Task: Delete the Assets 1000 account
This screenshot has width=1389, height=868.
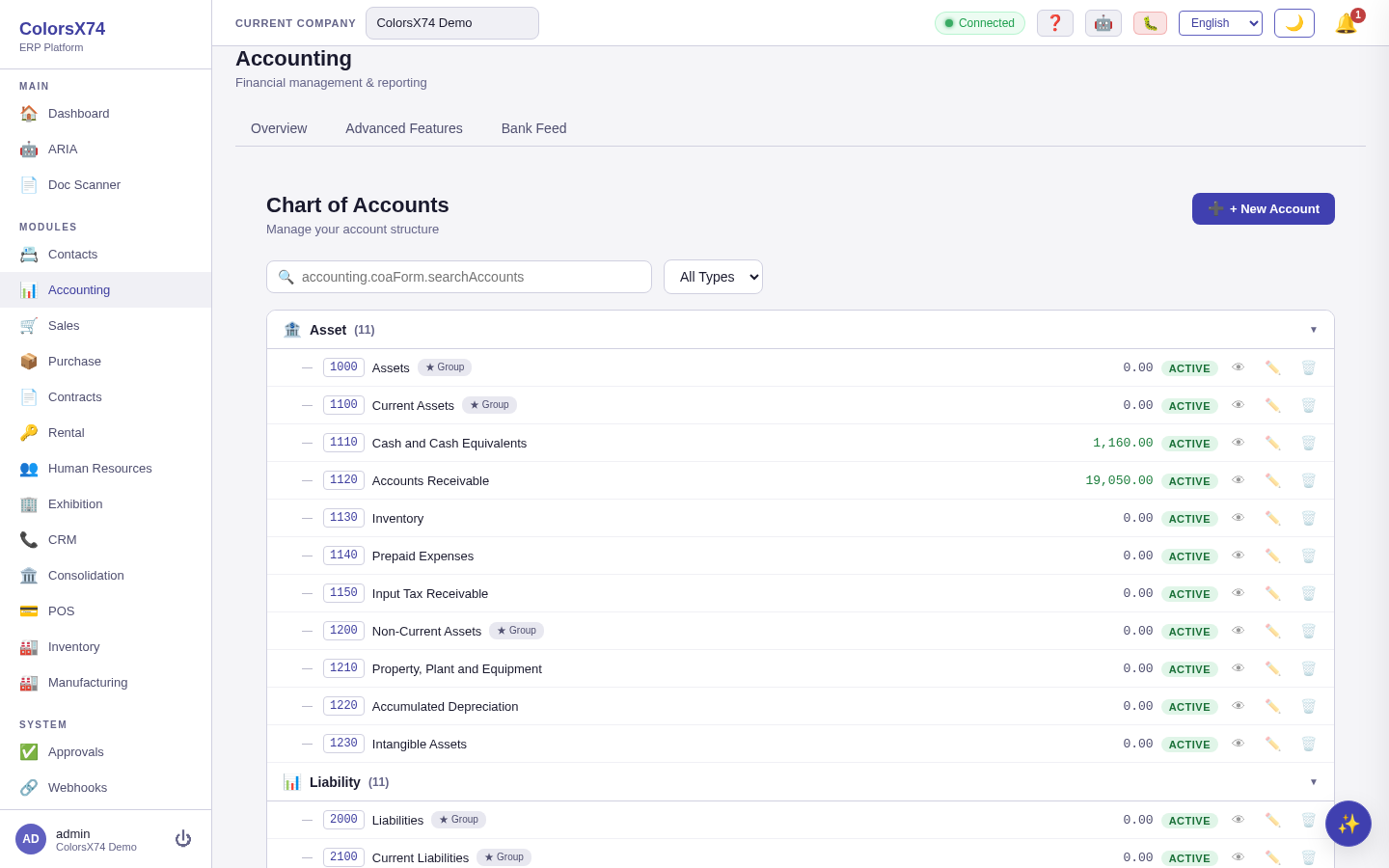Action: (1309, 367)
